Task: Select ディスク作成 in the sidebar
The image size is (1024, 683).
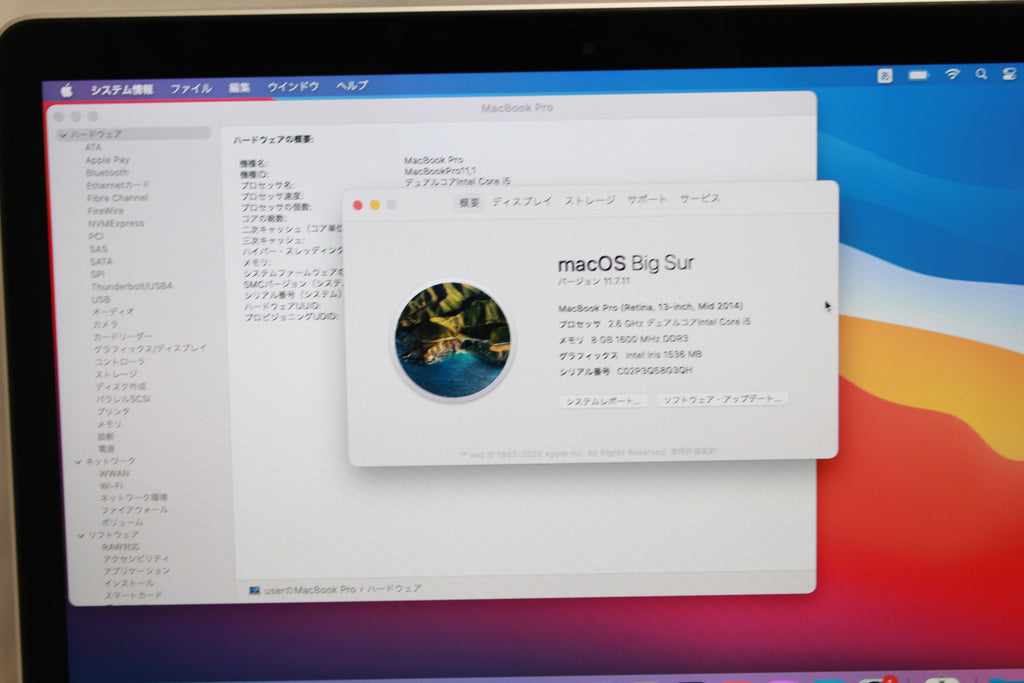Action: tap(121, 387)
